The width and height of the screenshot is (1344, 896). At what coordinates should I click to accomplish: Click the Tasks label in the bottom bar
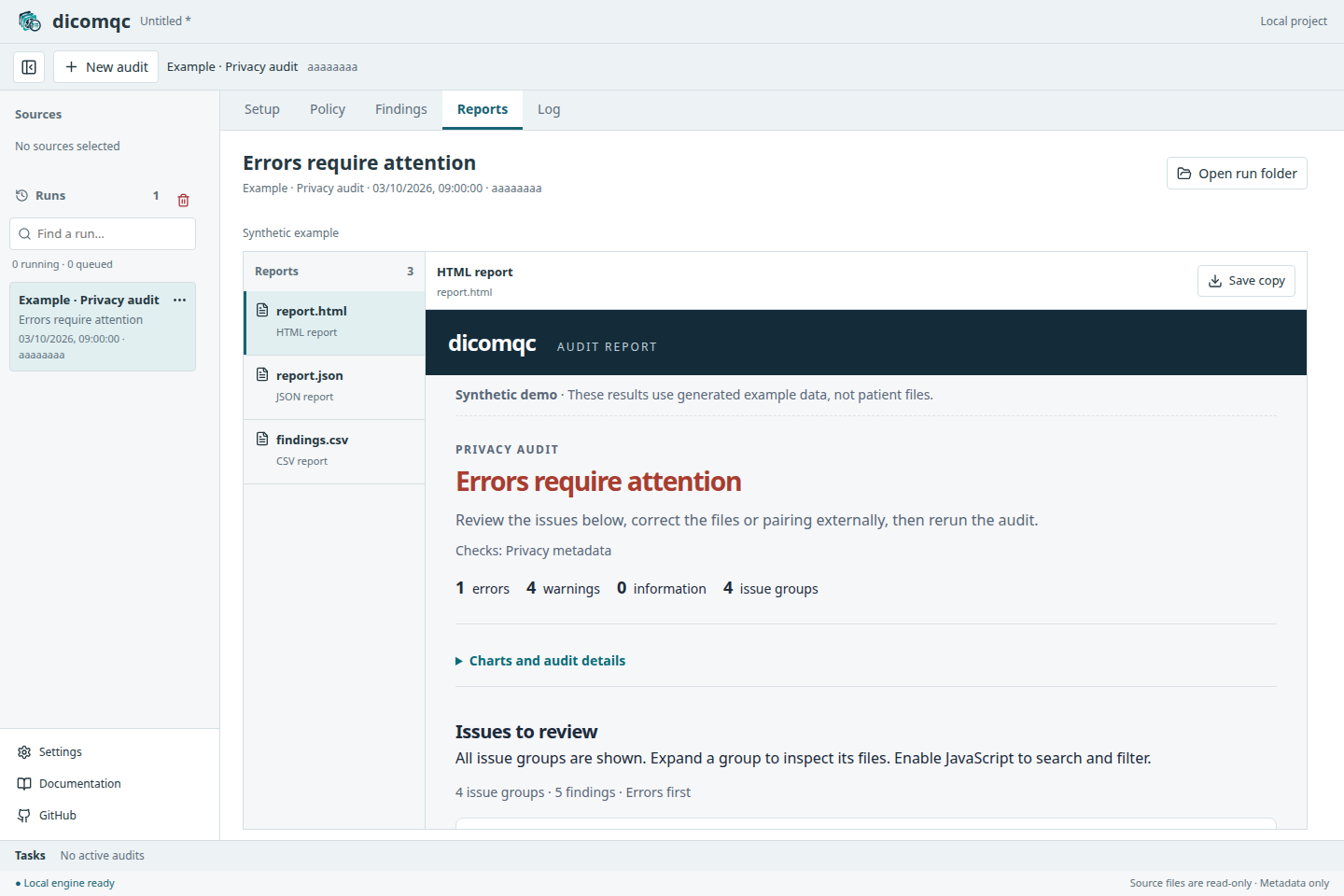point(30,856)
